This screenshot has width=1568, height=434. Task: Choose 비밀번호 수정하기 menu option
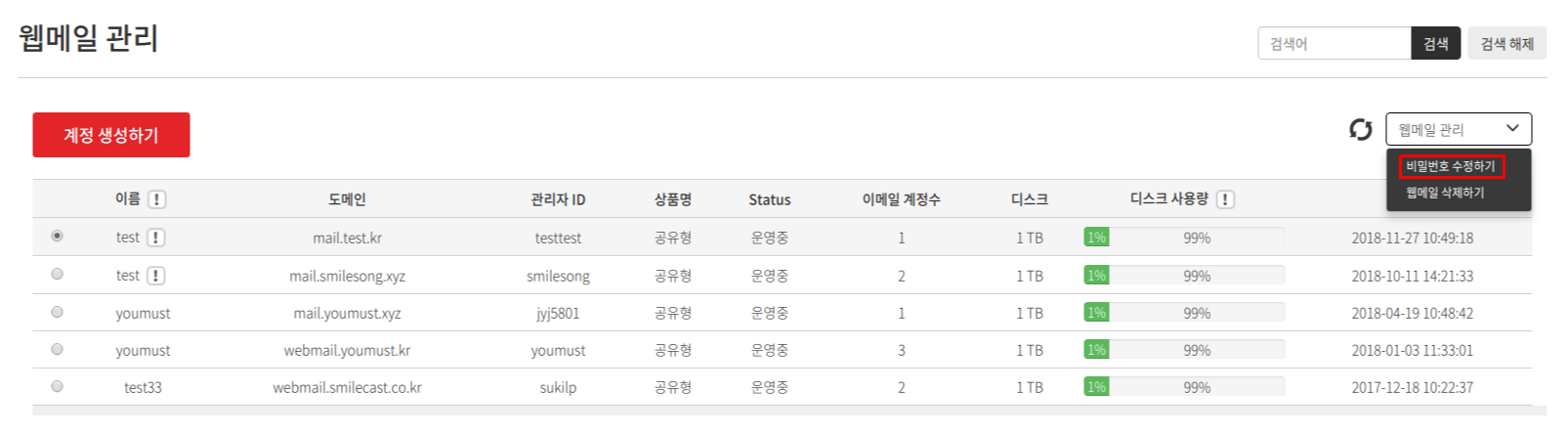click(1451, 166)
